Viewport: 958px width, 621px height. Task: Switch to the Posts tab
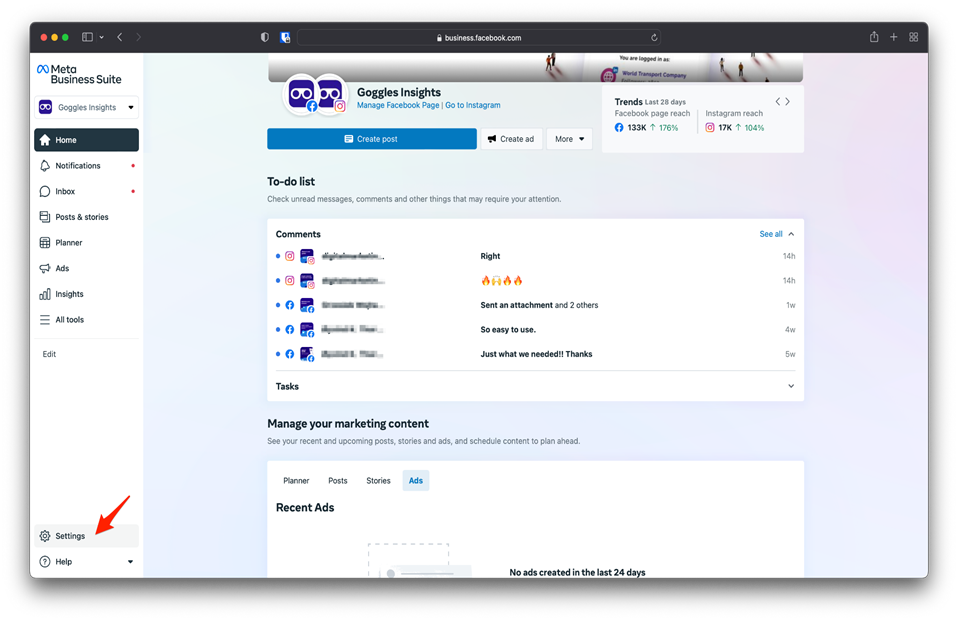point(338,481)
